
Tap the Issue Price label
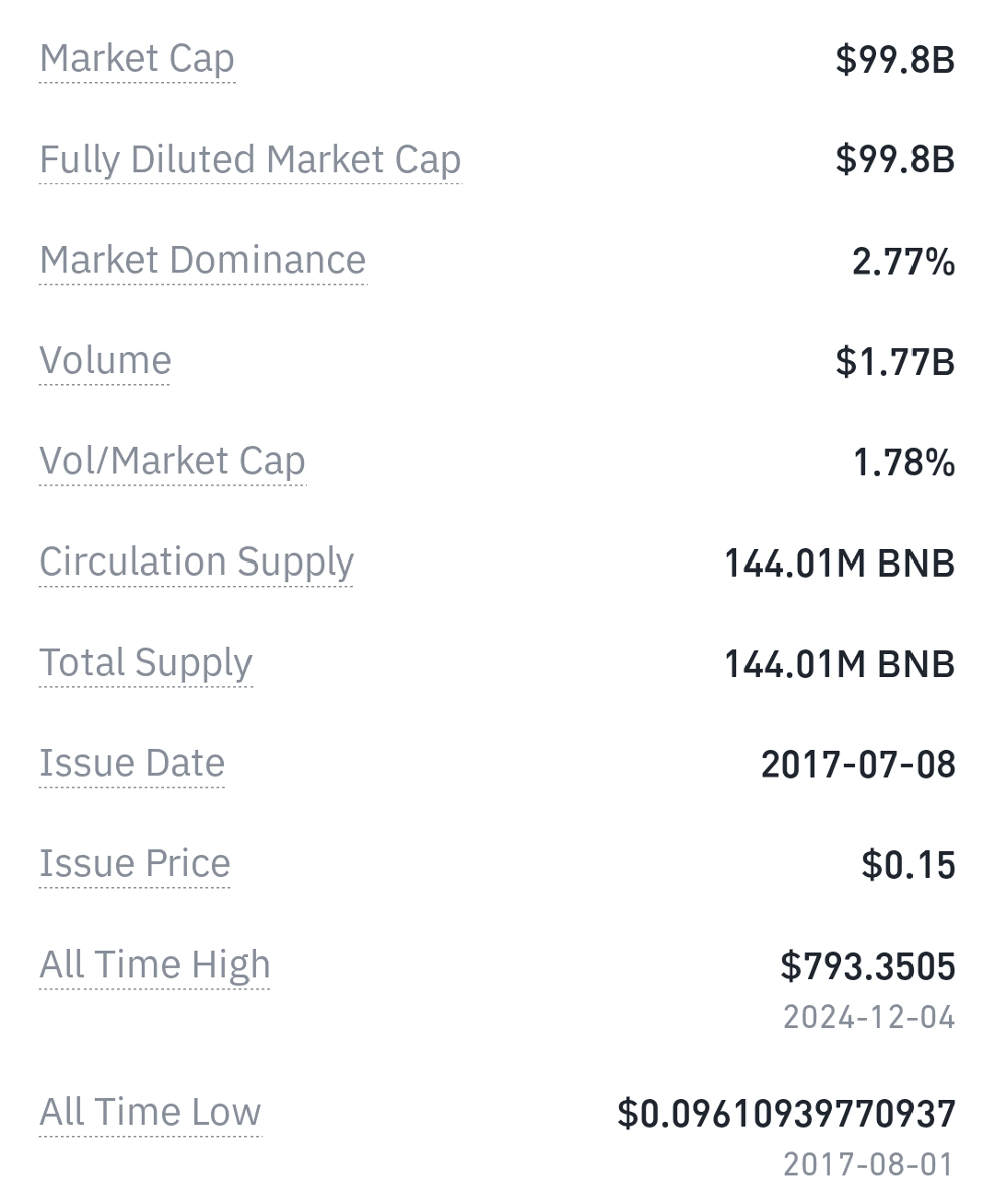click(x=135, y=863)
